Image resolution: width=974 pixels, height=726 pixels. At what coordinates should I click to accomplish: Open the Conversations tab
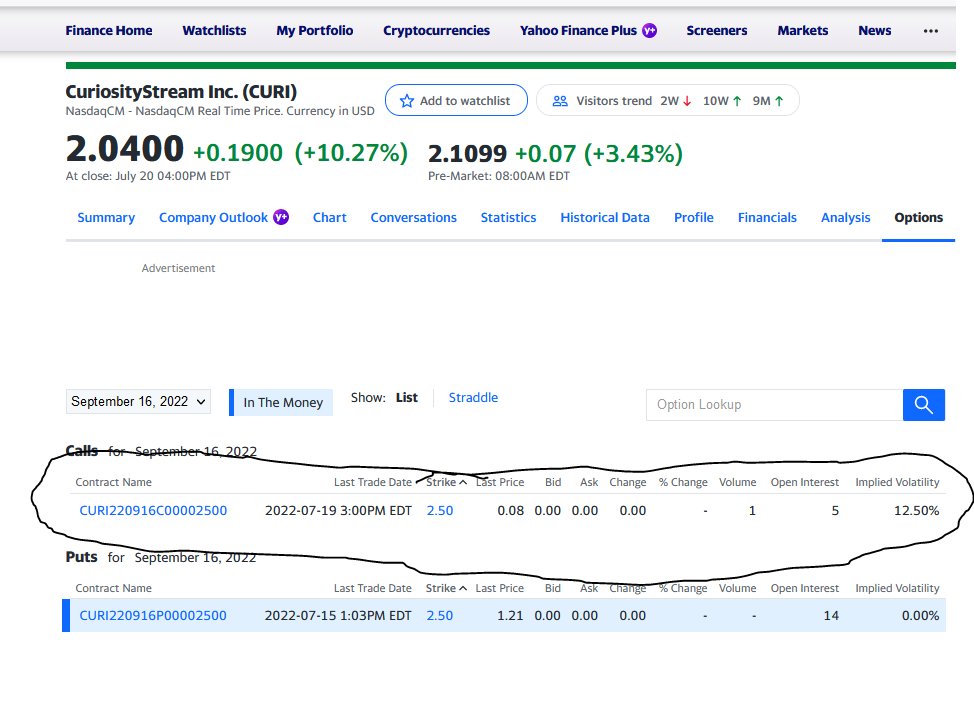[x=414, y=217]
